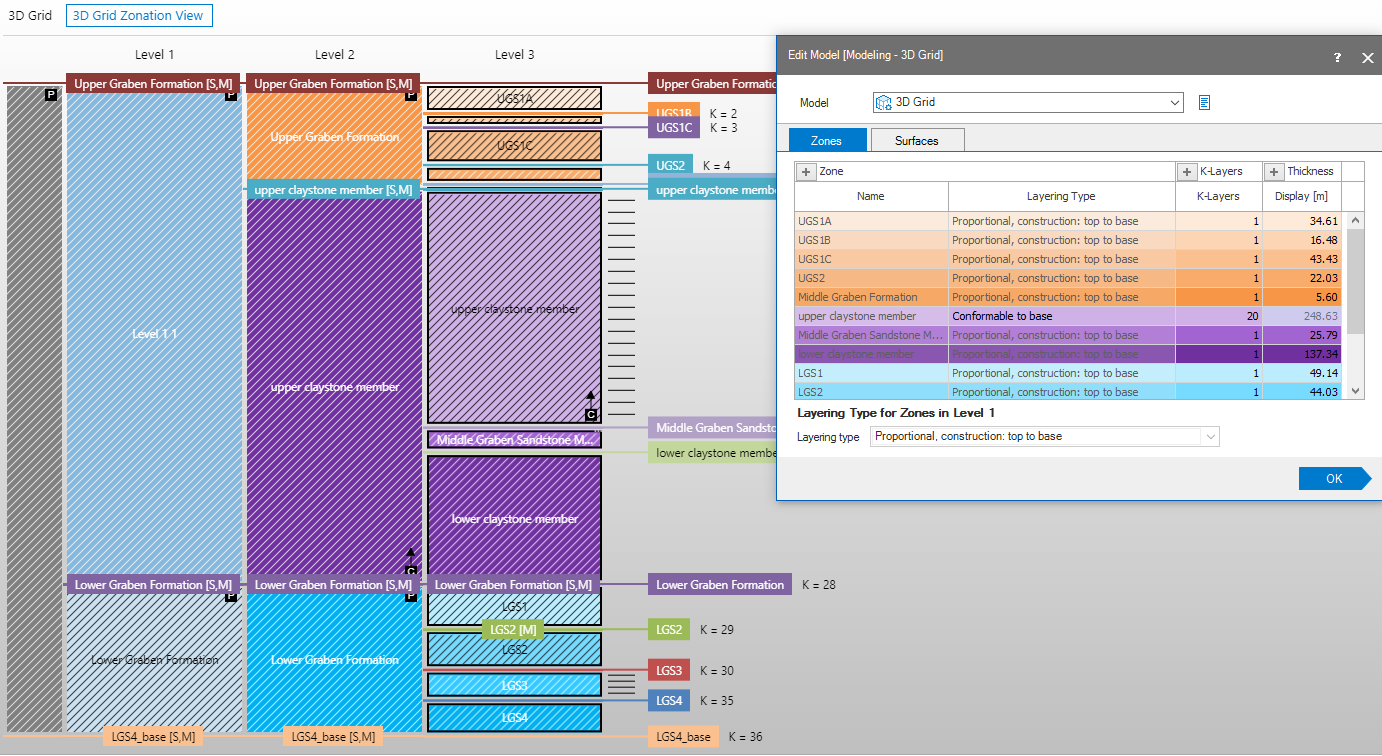Select the UGS1A zone row in table
The width and height of the screenshot is (1382, 756).
click(870, 221)
